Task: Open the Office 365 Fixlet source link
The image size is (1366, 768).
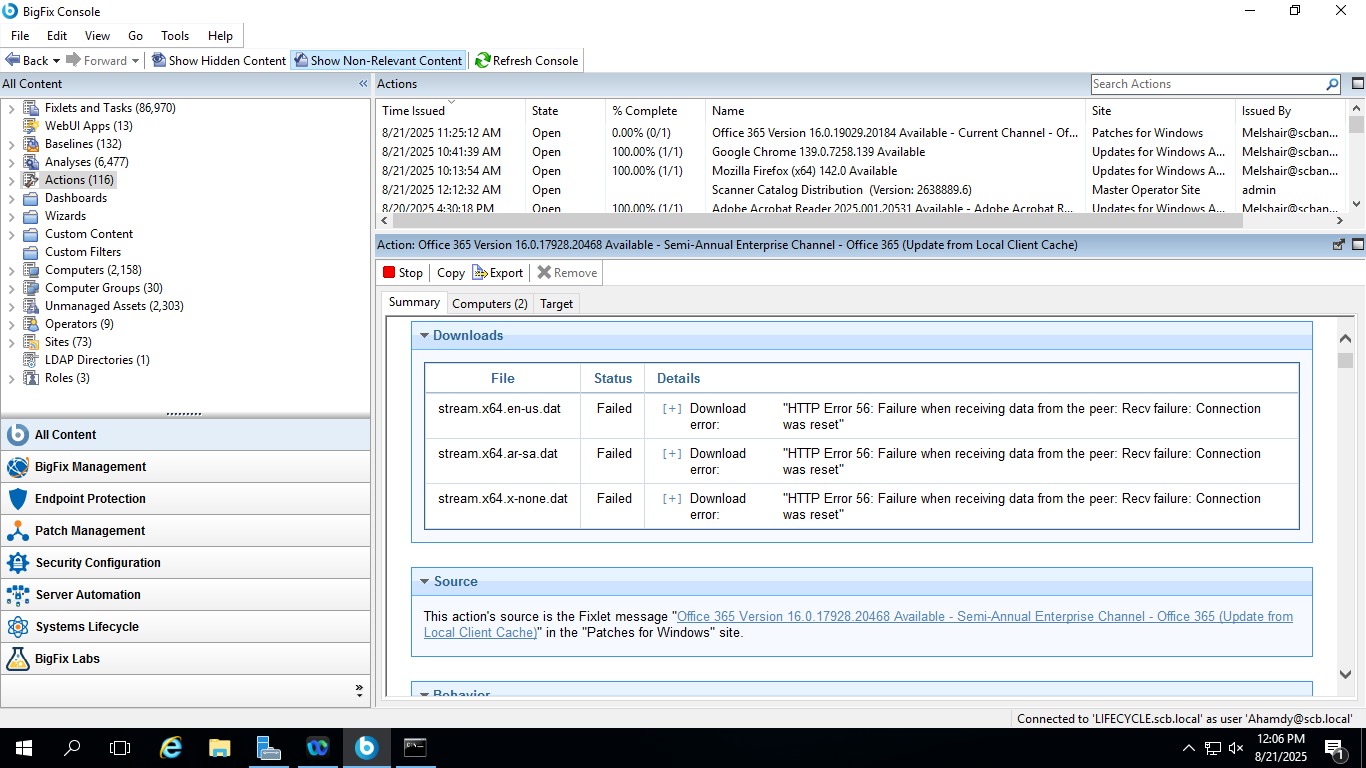Action: tap(984, 617)
